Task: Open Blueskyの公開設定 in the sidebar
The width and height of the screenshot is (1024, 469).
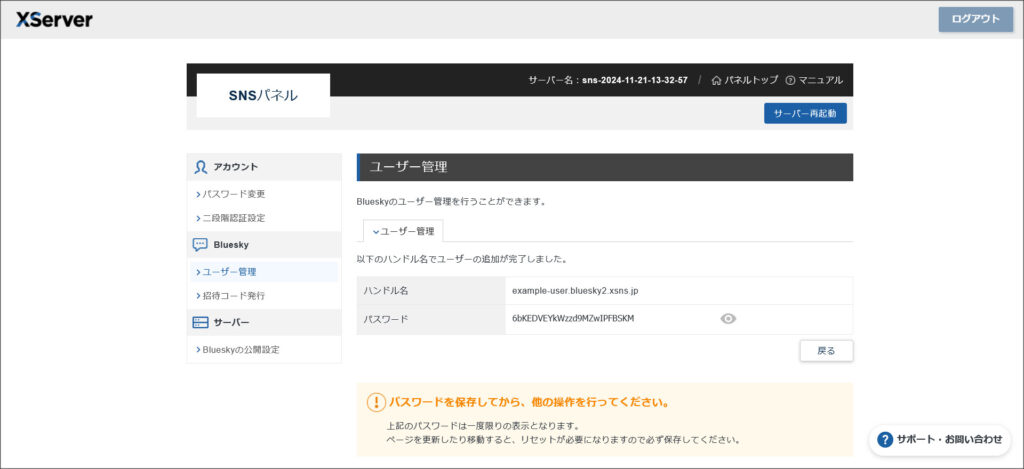Action: click(240, 350)
